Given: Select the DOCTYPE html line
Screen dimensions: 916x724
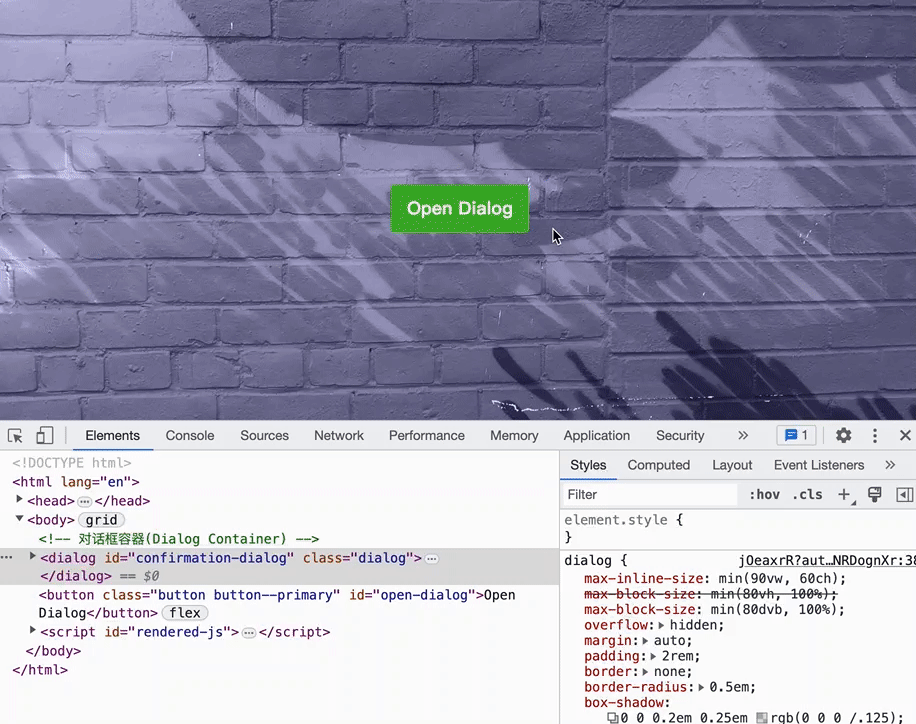Looking at the screenshot, I should coord(72,463).
